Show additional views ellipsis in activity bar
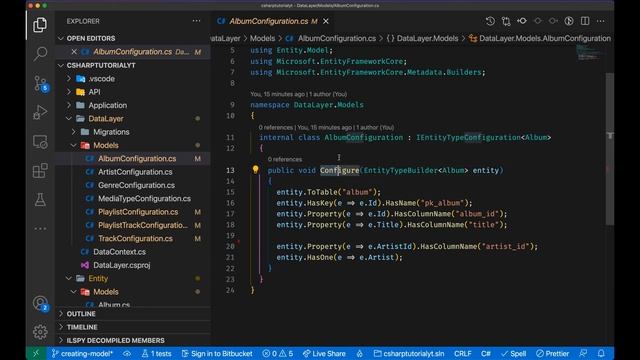 click(40, 229)
